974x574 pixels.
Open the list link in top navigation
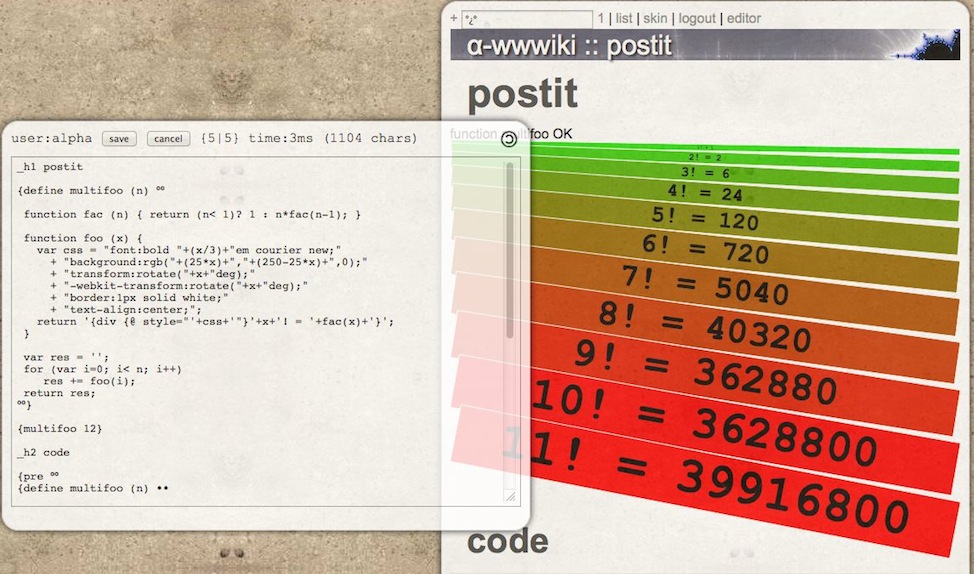point(624,18)
